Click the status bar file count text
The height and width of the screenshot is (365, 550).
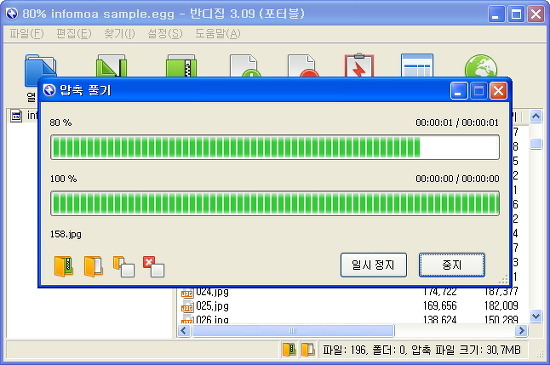click(421, 350)
